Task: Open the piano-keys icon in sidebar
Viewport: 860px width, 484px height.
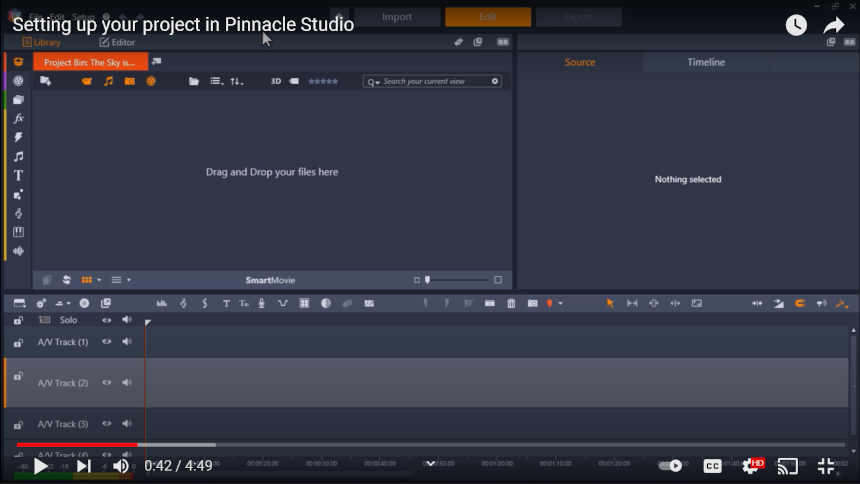Action: tap(18, 232)
